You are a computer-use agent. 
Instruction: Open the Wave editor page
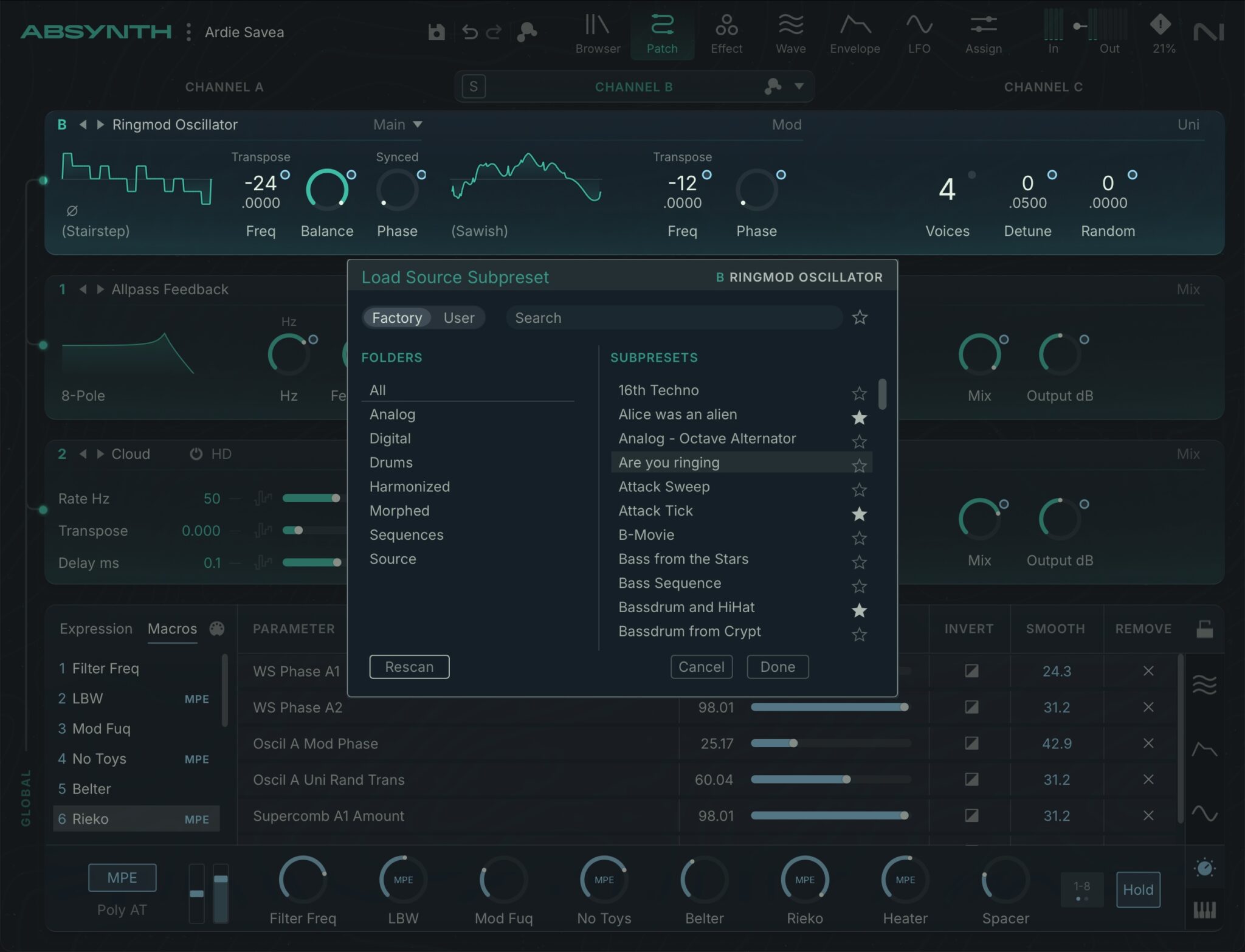coord(791,34)
